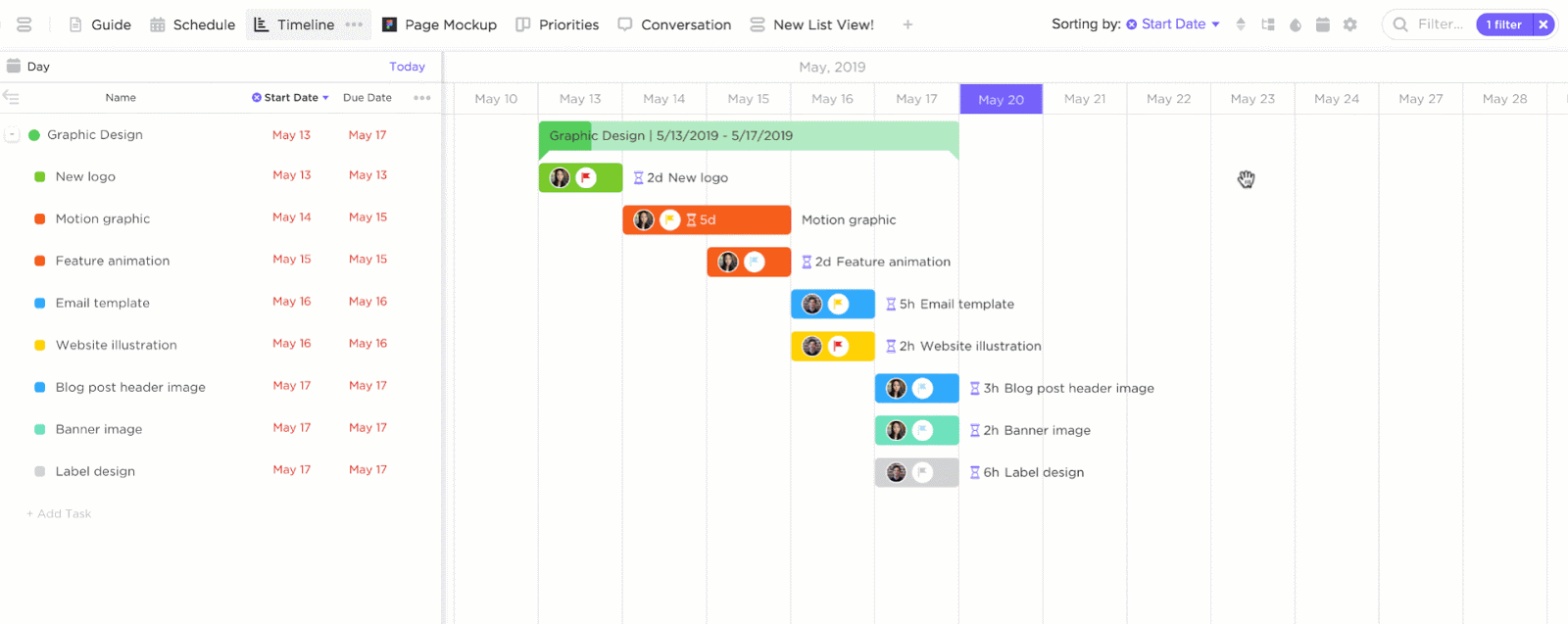Click the hierarchy layout icon in toolbar
Viewport: 1568px width, 624px height.
[x=1268, y=24]
